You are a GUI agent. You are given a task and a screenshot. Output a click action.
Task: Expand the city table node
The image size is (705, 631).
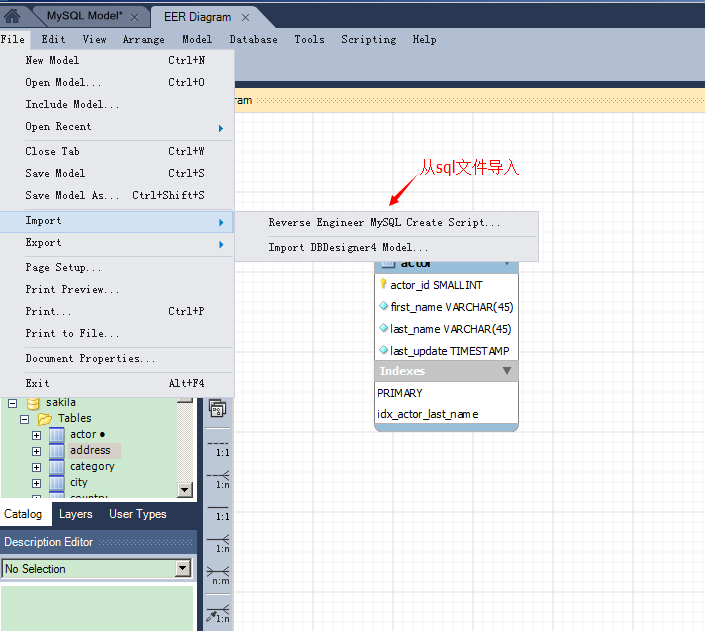pyautogui.click(x=36, y=483)
